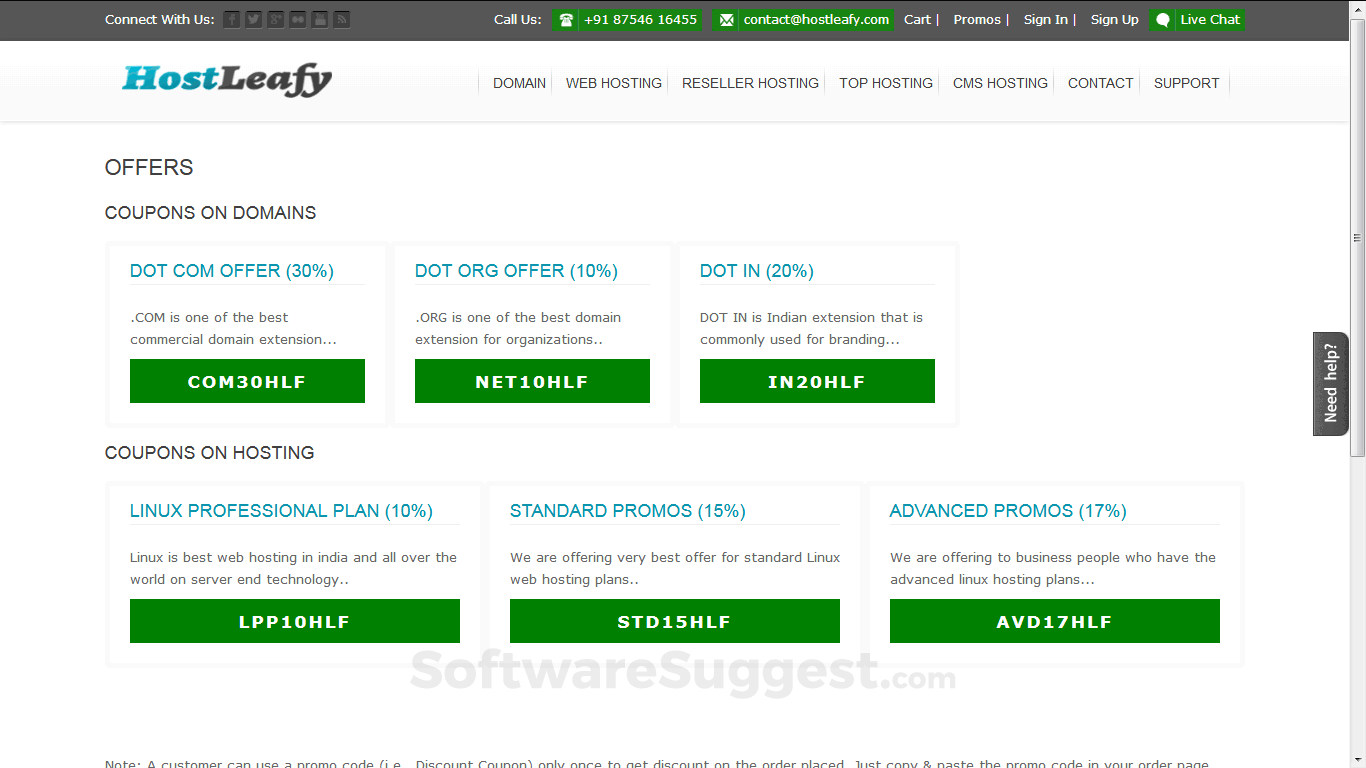Click the phone number +91 87546 16455

pyautogui.click(x=640, y=20)
